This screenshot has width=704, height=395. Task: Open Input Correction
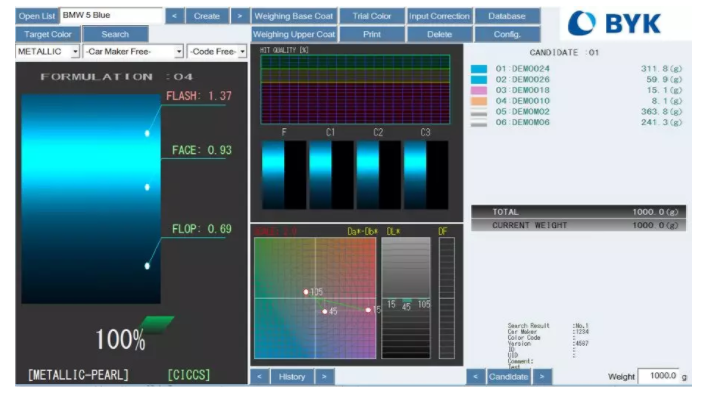(439, 16)
